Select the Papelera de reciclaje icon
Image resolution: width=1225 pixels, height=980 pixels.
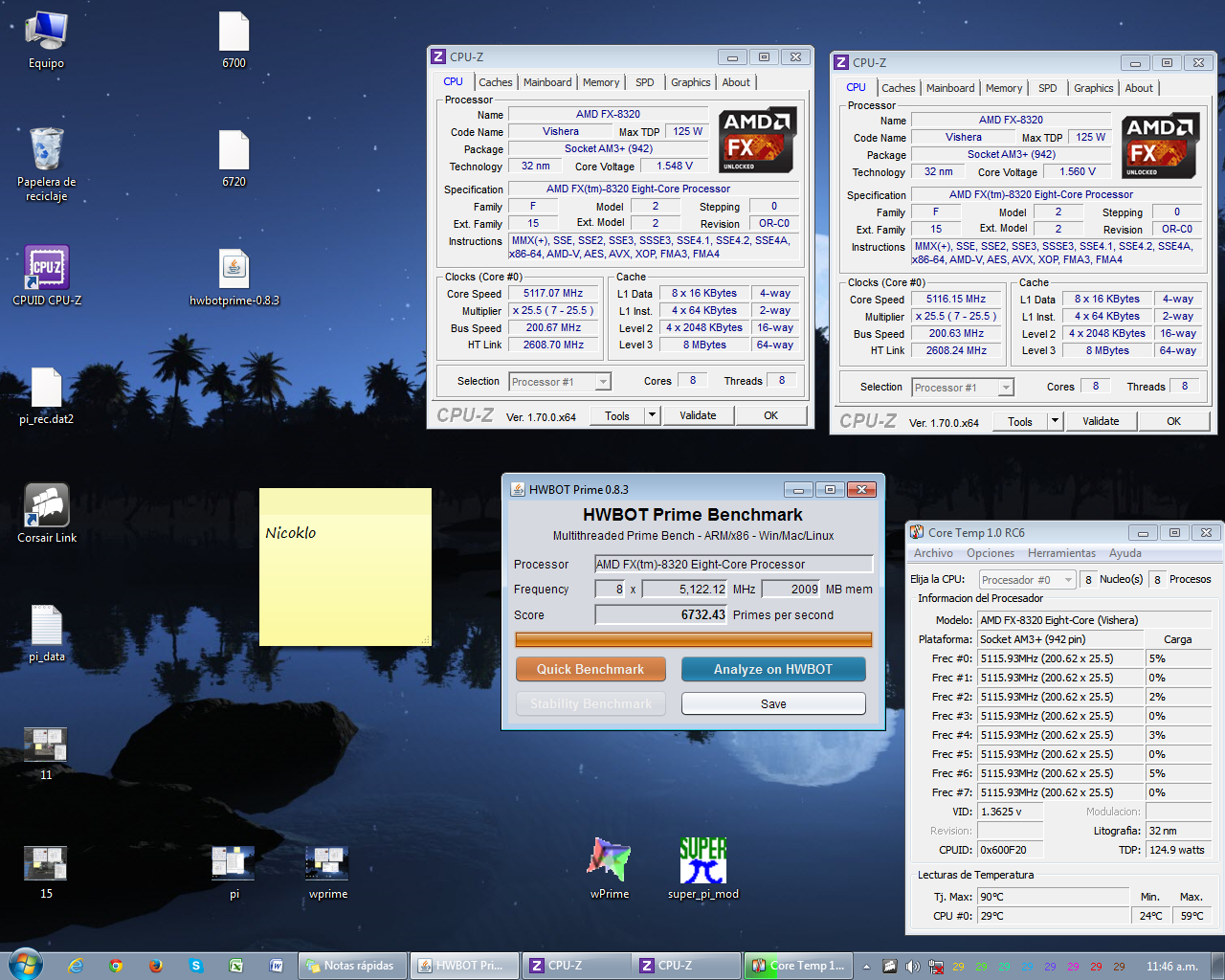click(46, 165)
